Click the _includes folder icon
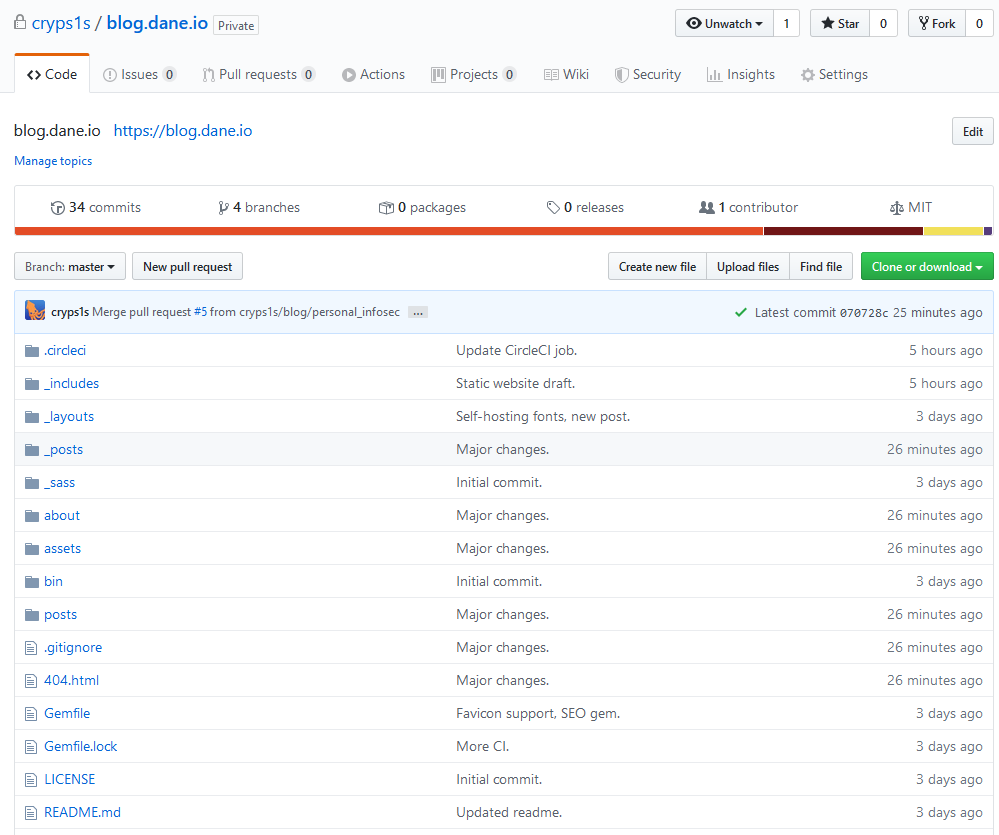The height and width of the screenshot is (835, 999). (x=32, y=383)
